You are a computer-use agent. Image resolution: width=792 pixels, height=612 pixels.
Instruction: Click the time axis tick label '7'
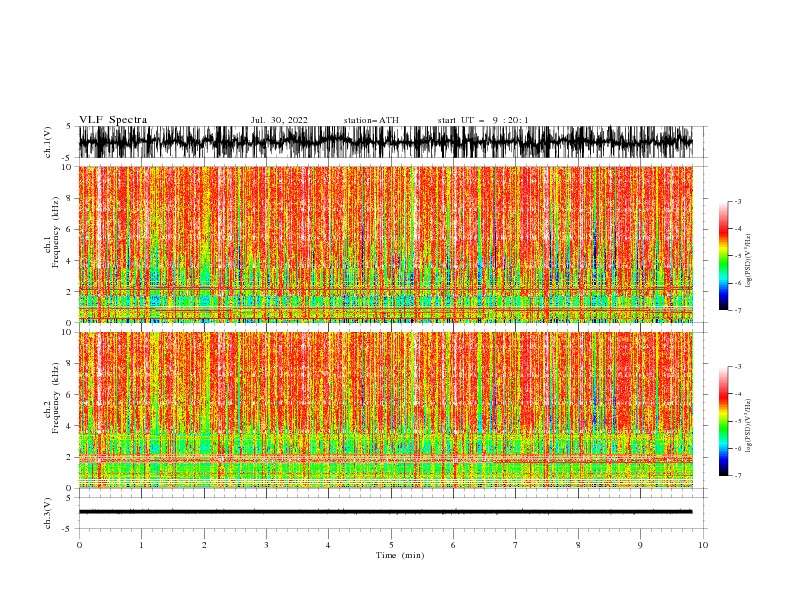click(x=516, y=545)
